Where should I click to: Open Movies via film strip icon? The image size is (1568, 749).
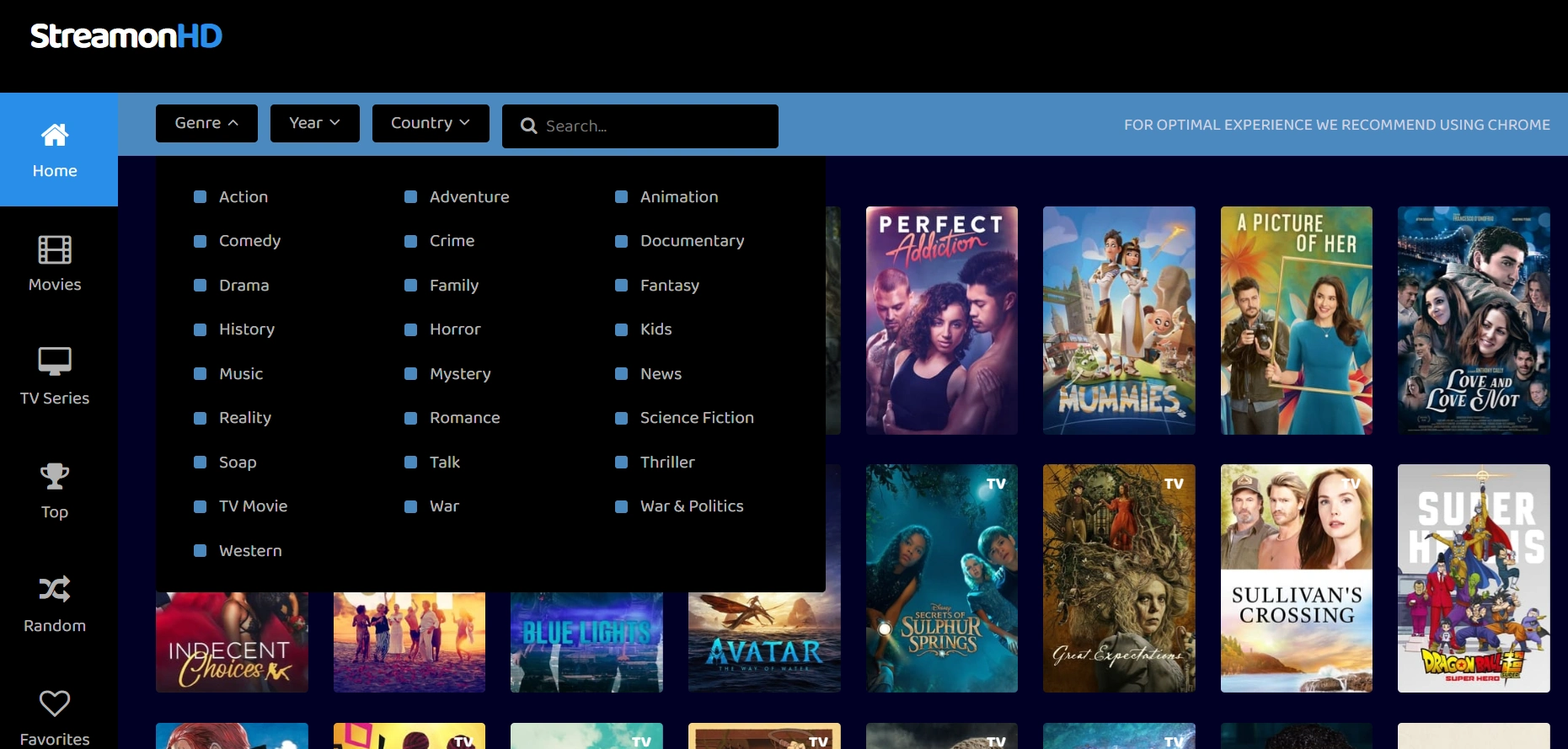[55, 249]
